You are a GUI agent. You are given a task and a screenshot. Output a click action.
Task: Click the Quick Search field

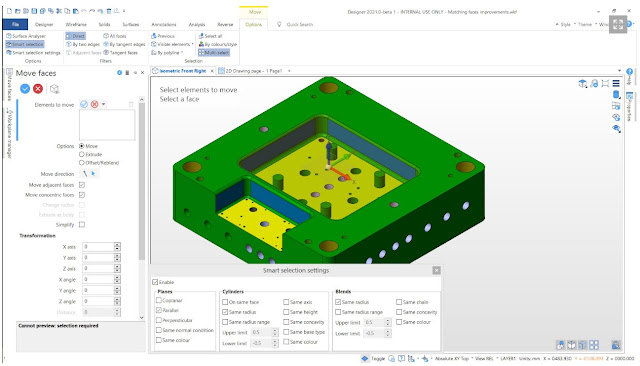[x=300, y=24]
